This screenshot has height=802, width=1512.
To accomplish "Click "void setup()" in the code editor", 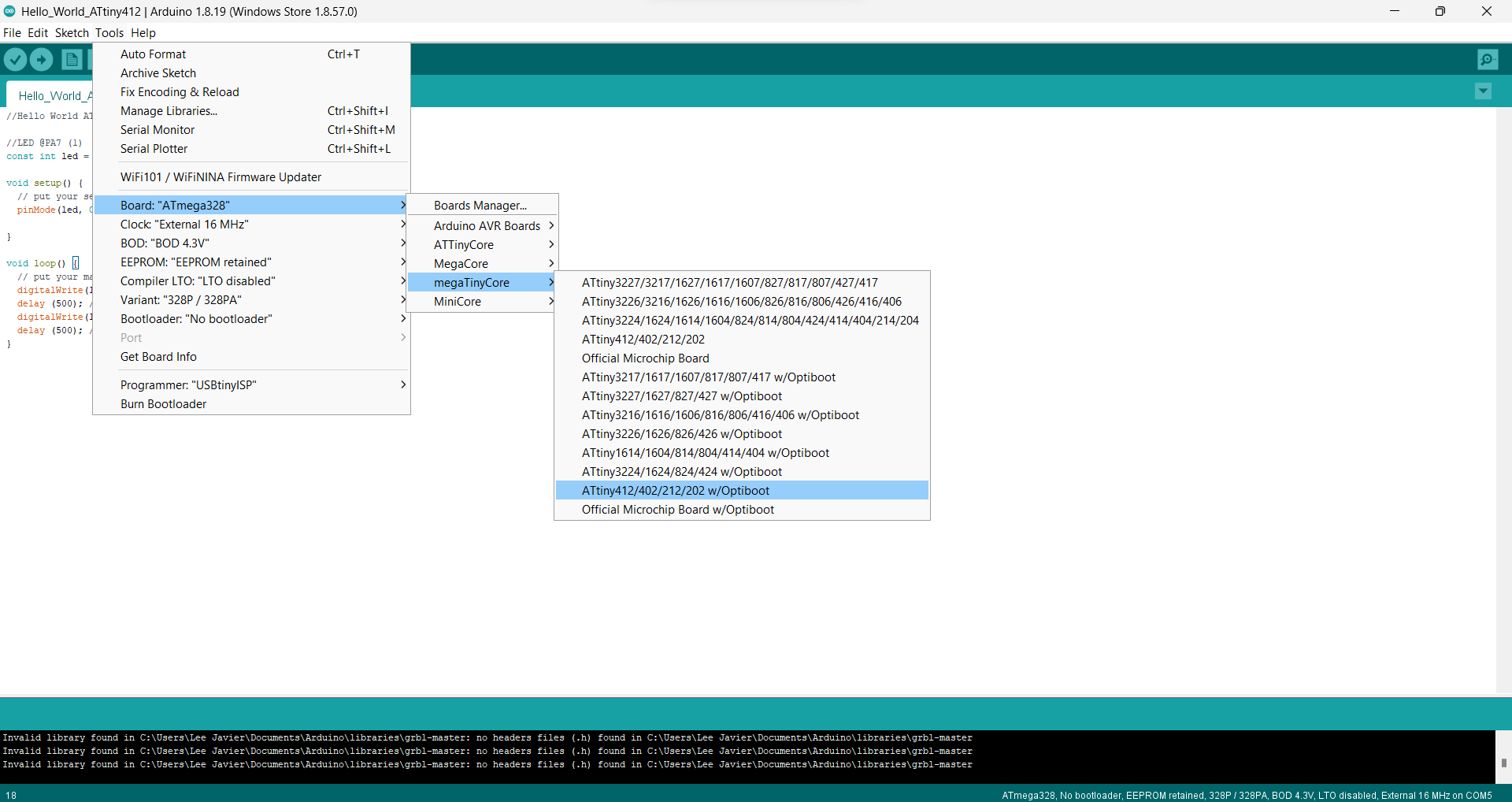I will (39, 183).
